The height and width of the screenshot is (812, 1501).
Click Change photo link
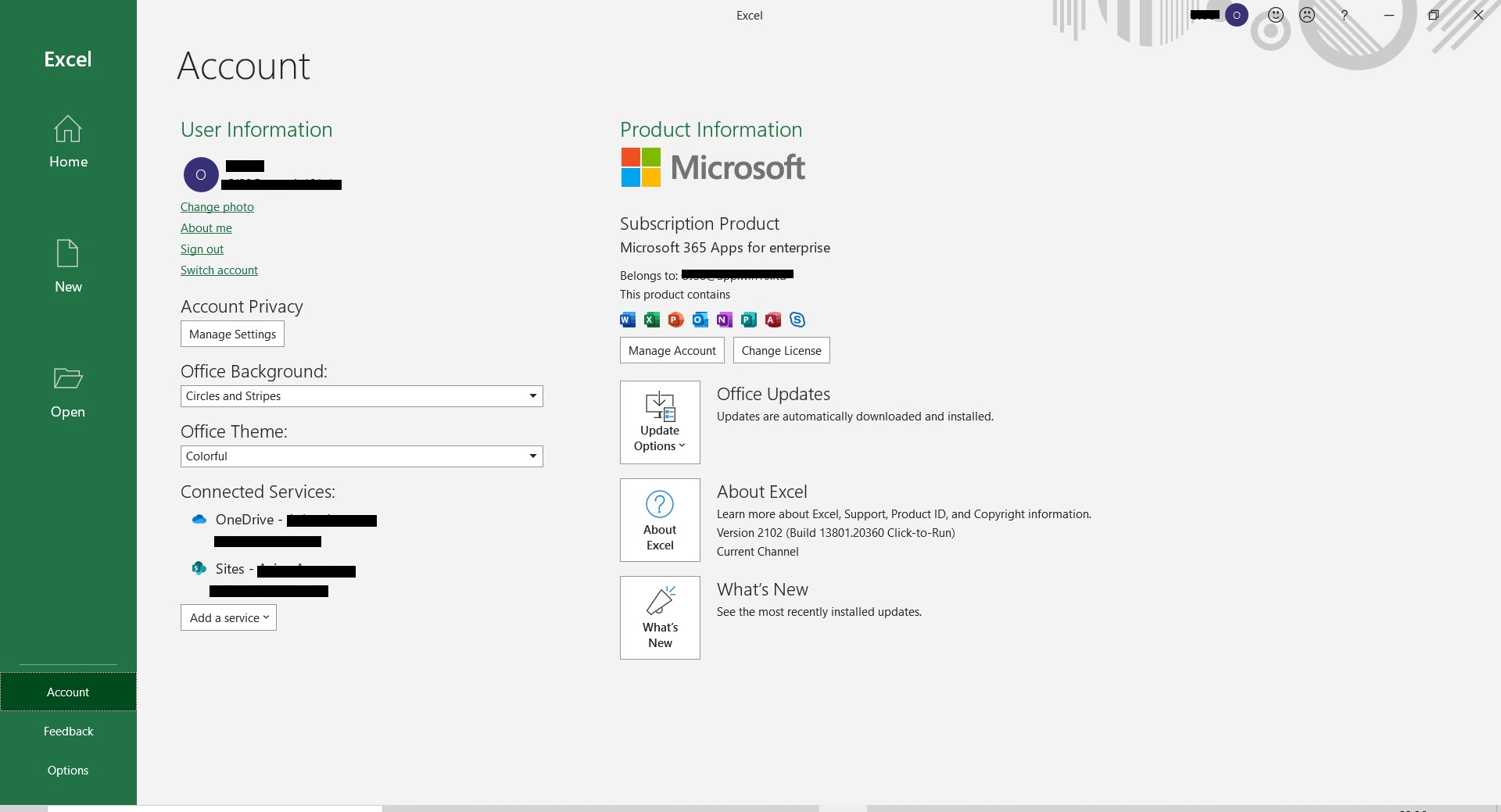point(217,207)
